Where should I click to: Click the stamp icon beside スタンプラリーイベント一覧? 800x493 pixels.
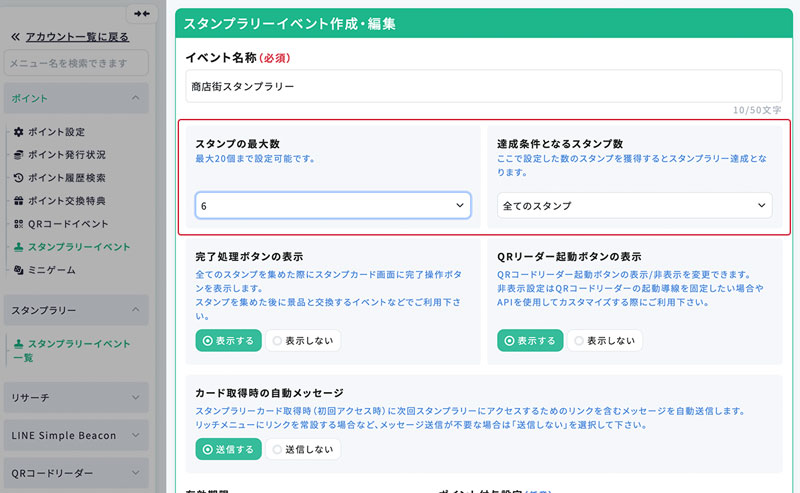18,344
